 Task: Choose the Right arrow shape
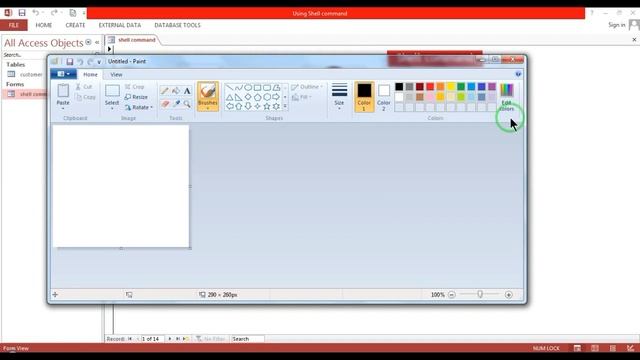276,97
